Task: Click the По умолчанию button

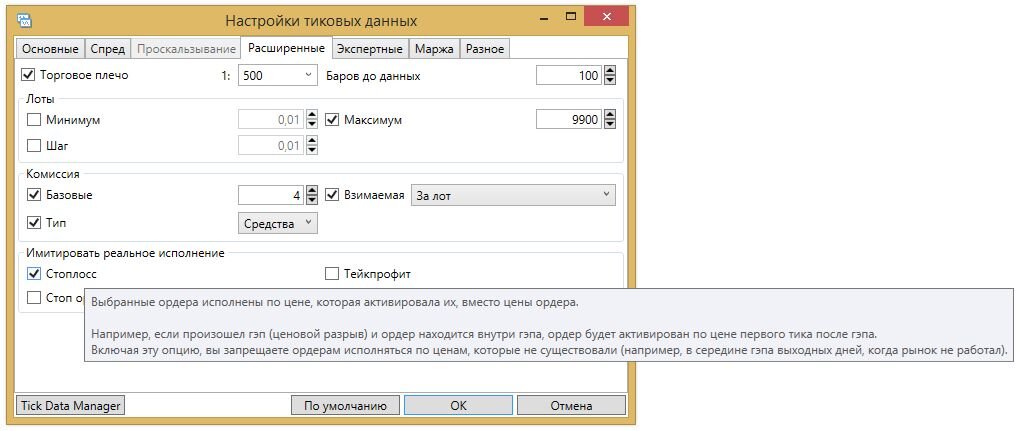Action: [x=345, y=406]
